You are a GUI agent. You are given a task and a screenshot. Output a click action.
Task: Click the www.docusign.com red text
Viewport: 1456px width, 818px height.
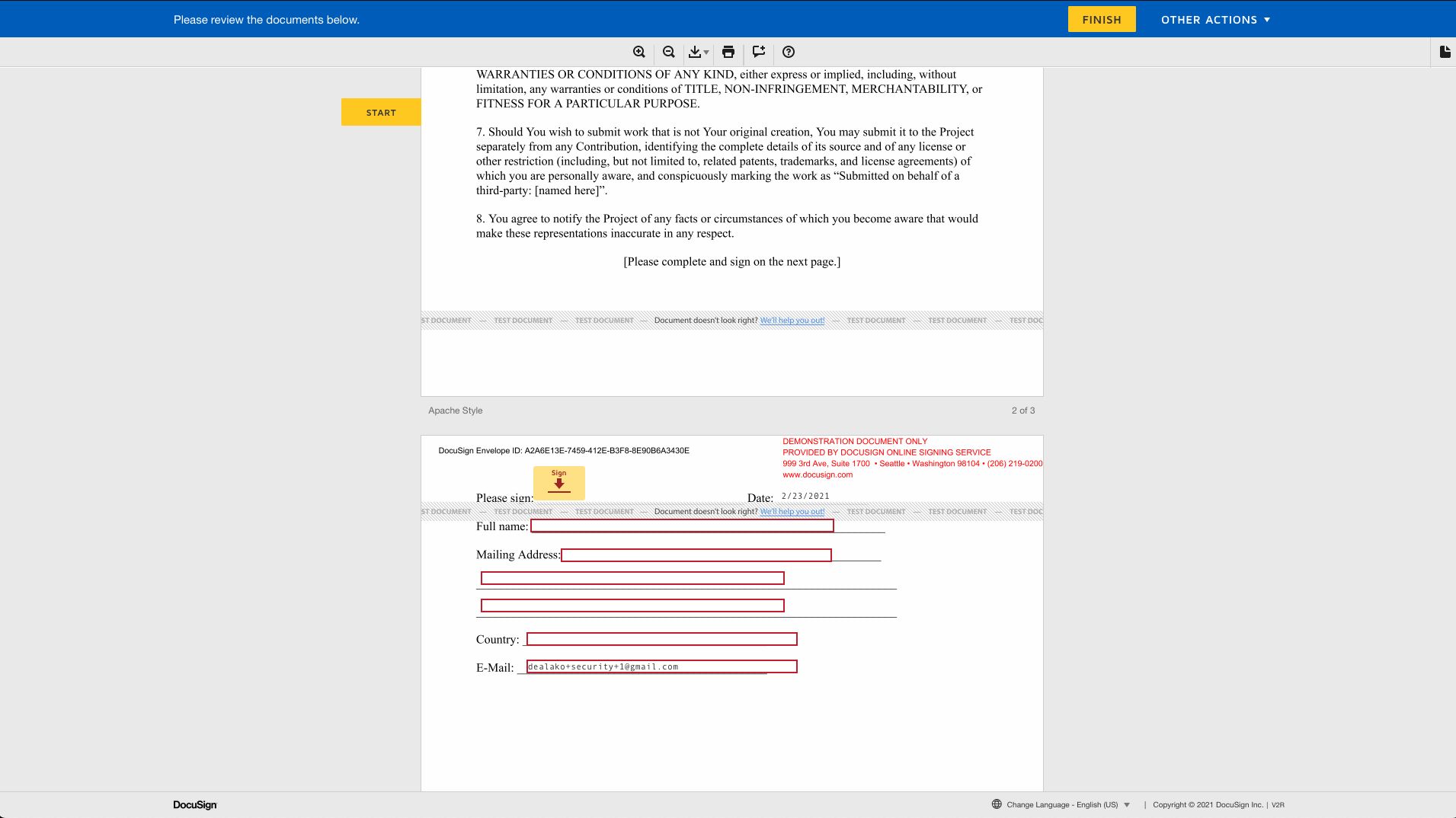coord(818,475)
